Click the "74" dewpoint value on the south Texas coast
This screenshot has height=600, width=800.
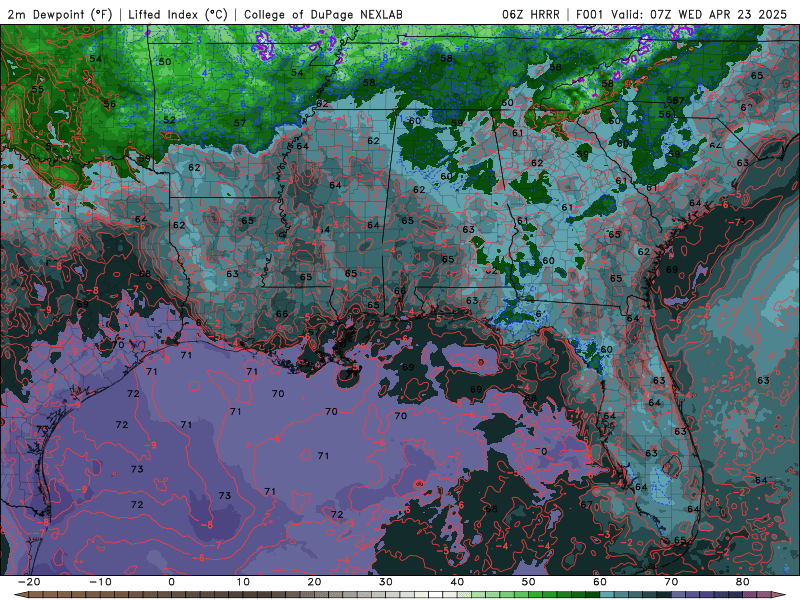click(x=38, y=514)
